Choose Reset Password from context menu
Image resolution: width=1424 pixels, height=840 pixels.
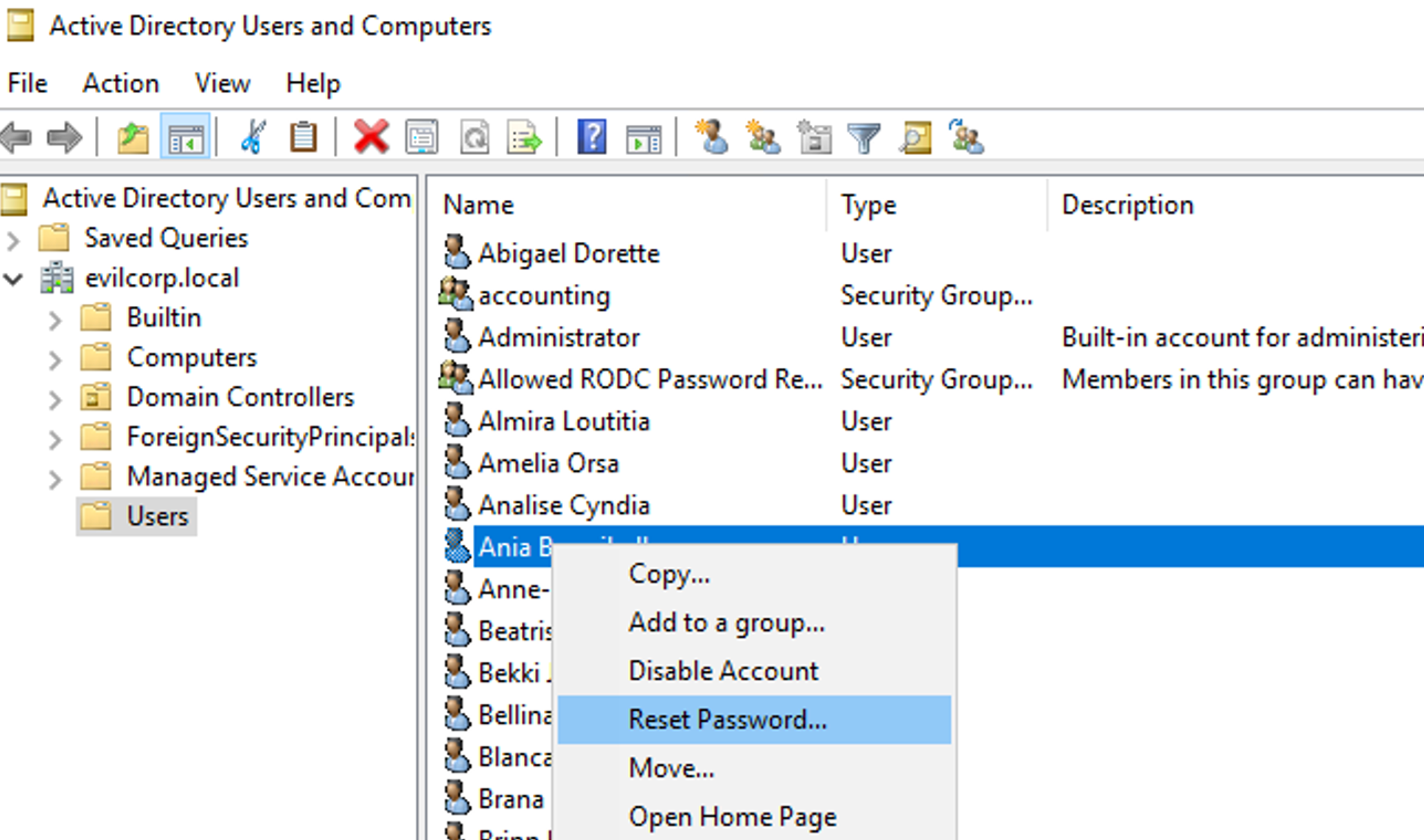[727, 720]
